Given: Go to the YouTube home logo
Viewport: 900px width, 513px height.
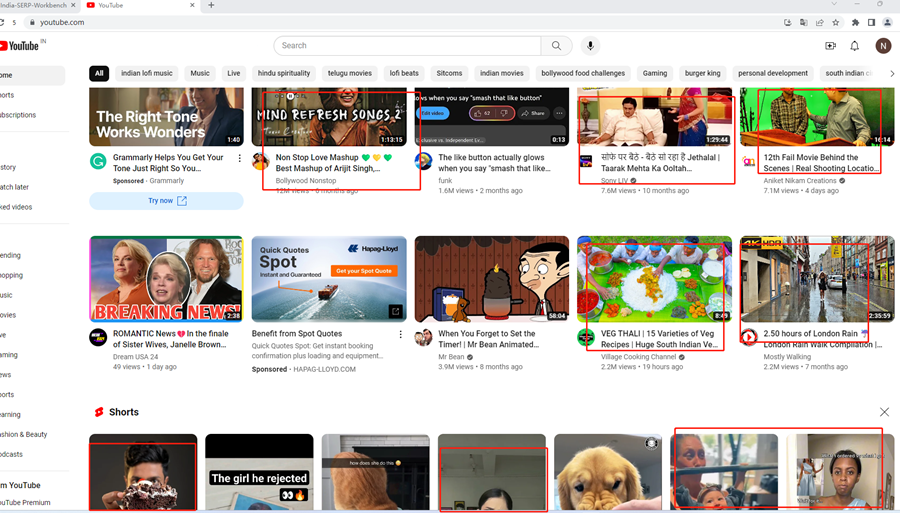Looking at the screenshot, I should click(21, 46).
